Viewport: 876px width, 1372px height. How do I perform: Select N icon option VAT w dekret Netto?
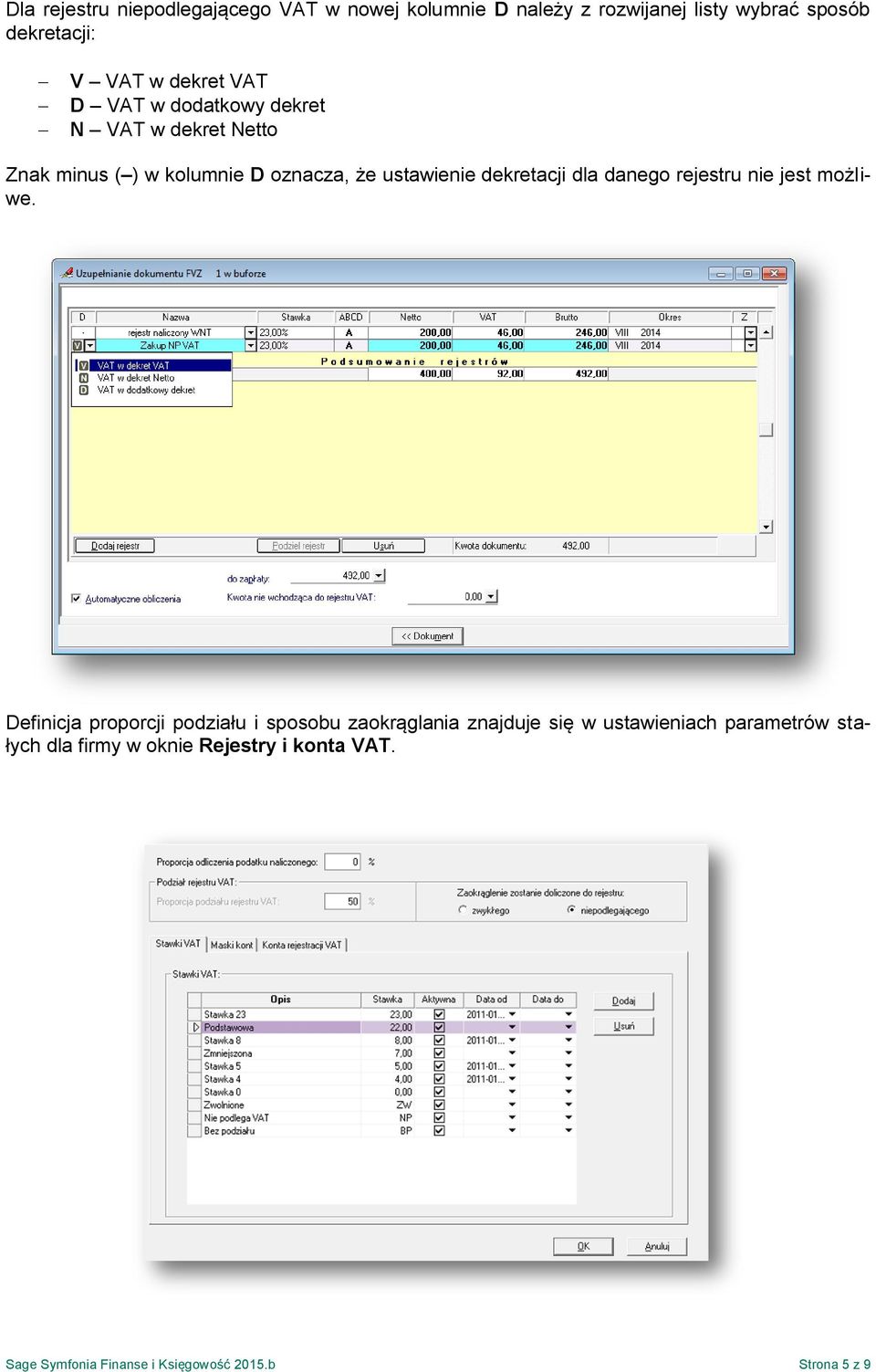coord(83,378)
